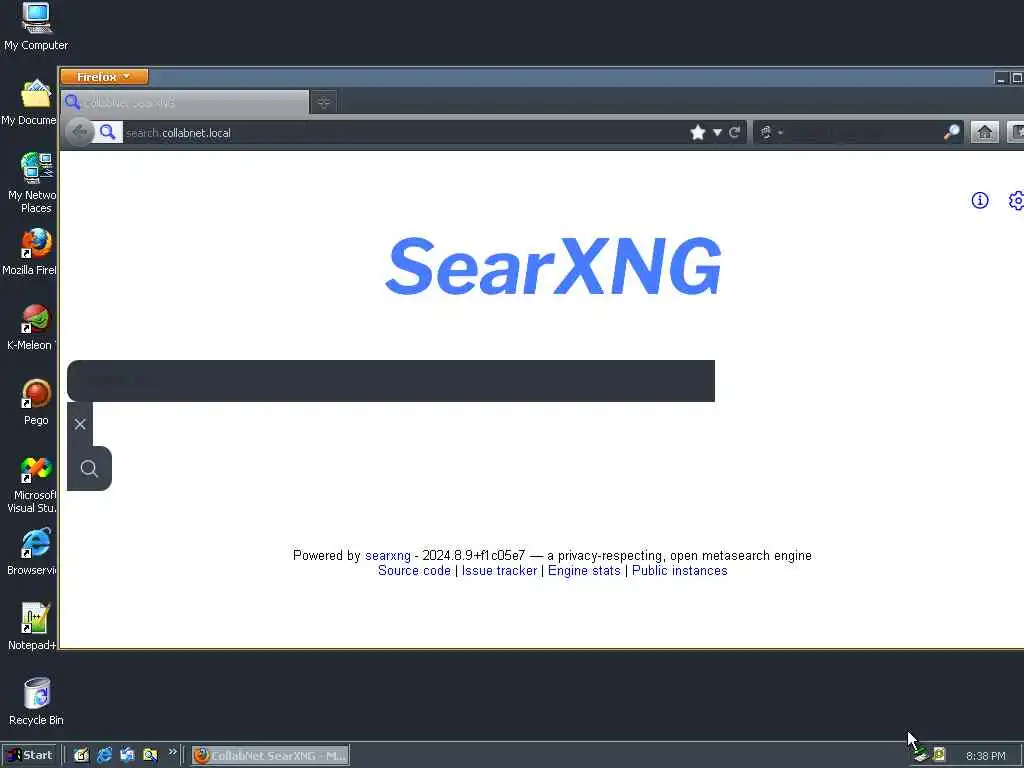Click the CollabNet SearXNG taskbar button
The width and height of the screenshot is (1024, 768).
tap(270, 756)
